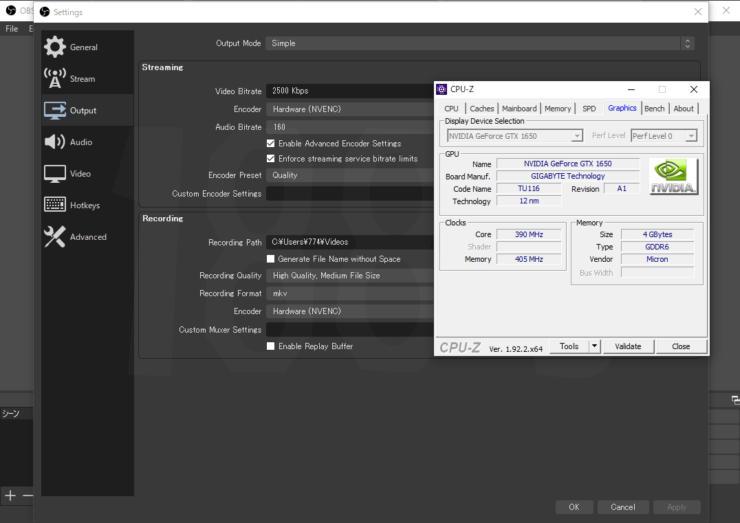This screenshot has width=740, height=523.
Task: Click the Recording Path field
Action: [350, 242]
